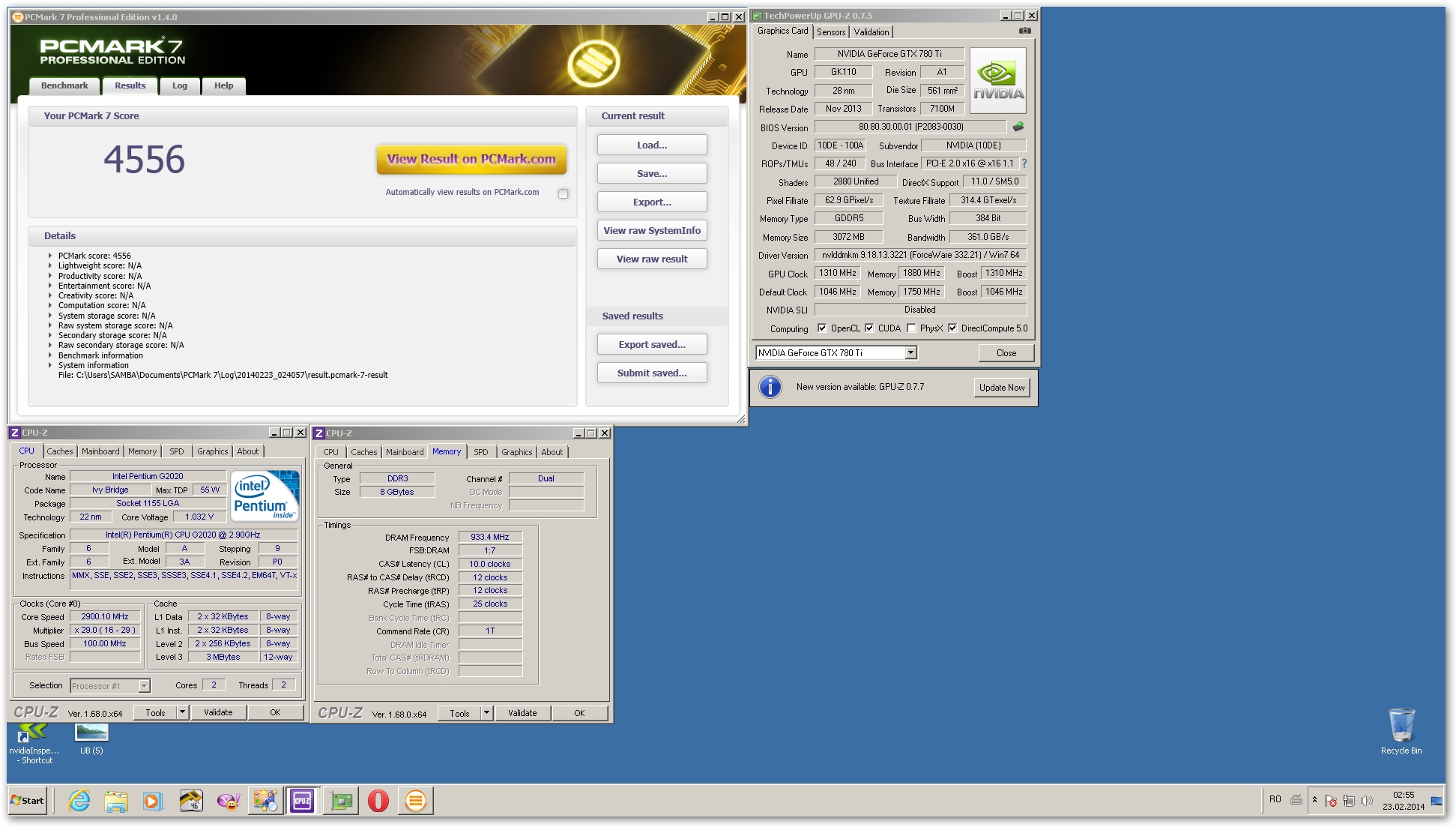Viewport: 1456px width, 827px height.
Task: Expand the PCMark score: 4556 detail row
Action: point(50,256)
